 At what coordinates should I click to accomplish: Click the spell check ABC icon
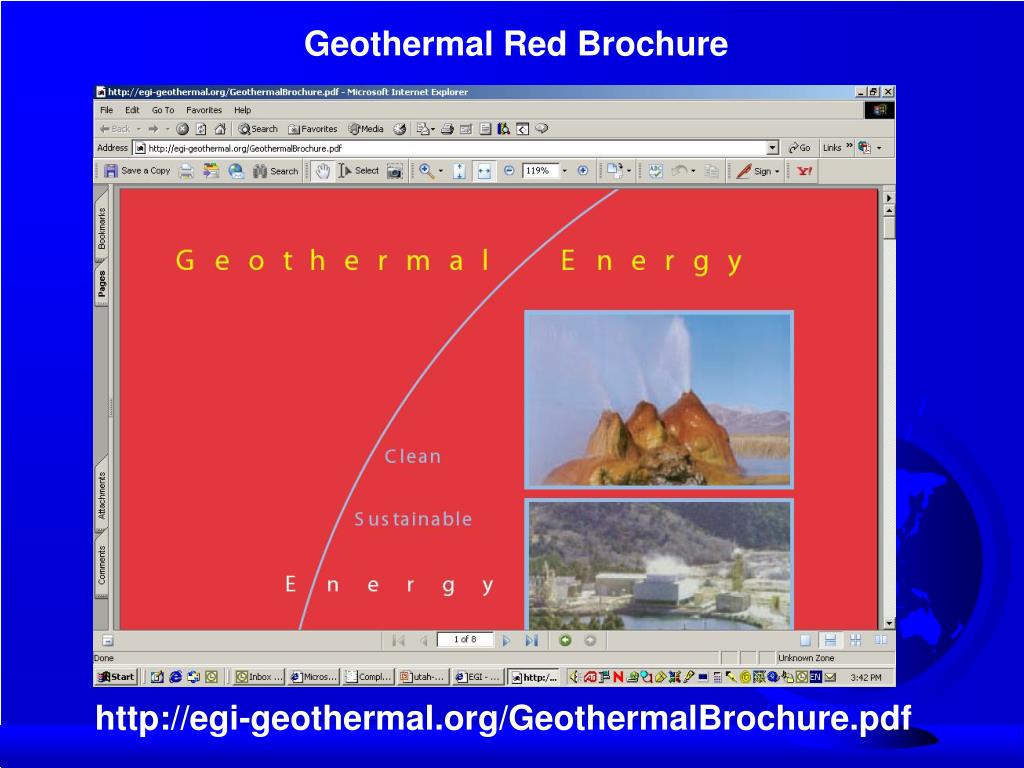coord(655,171)
